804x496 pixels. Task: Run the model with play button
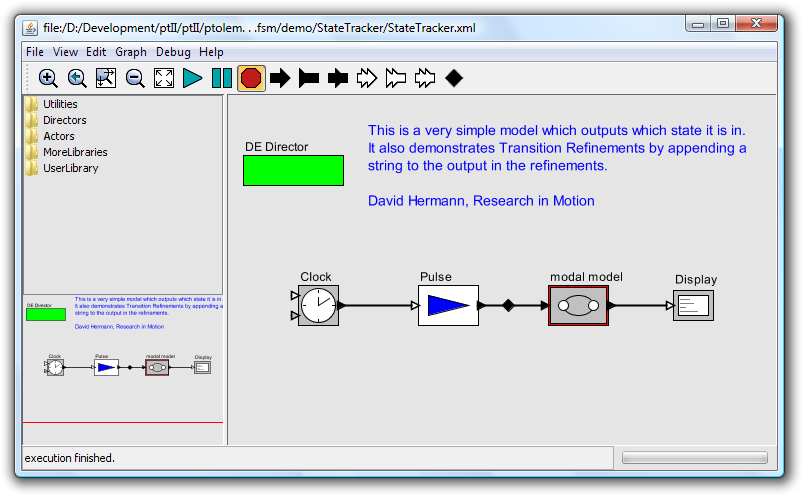pyautogui.click(x=193, y=78)
